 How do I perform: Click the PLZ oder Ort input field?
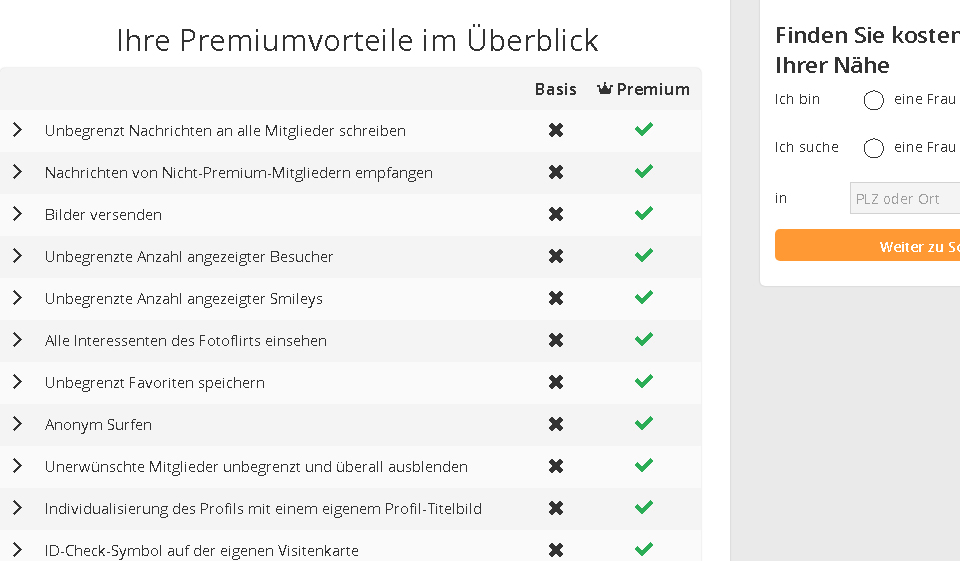point(904,198)
